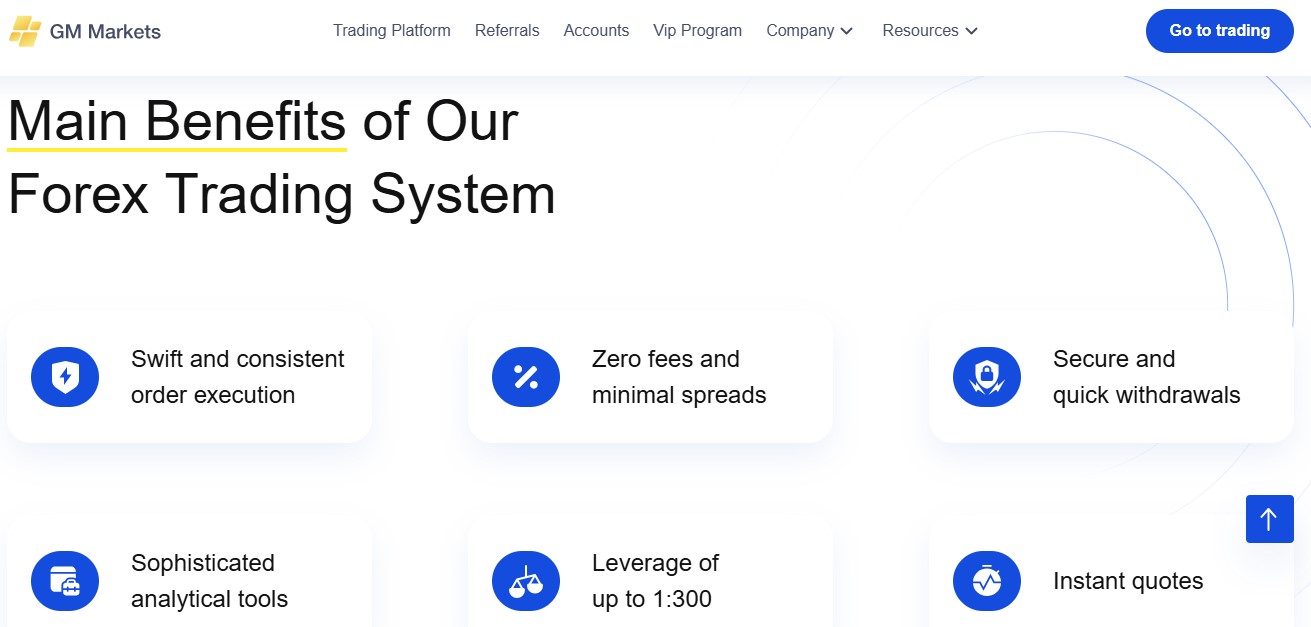Click the shield lightning order execution icon
The width and height of the screenshot is (1311, 627).
click(x=65, y=377)
